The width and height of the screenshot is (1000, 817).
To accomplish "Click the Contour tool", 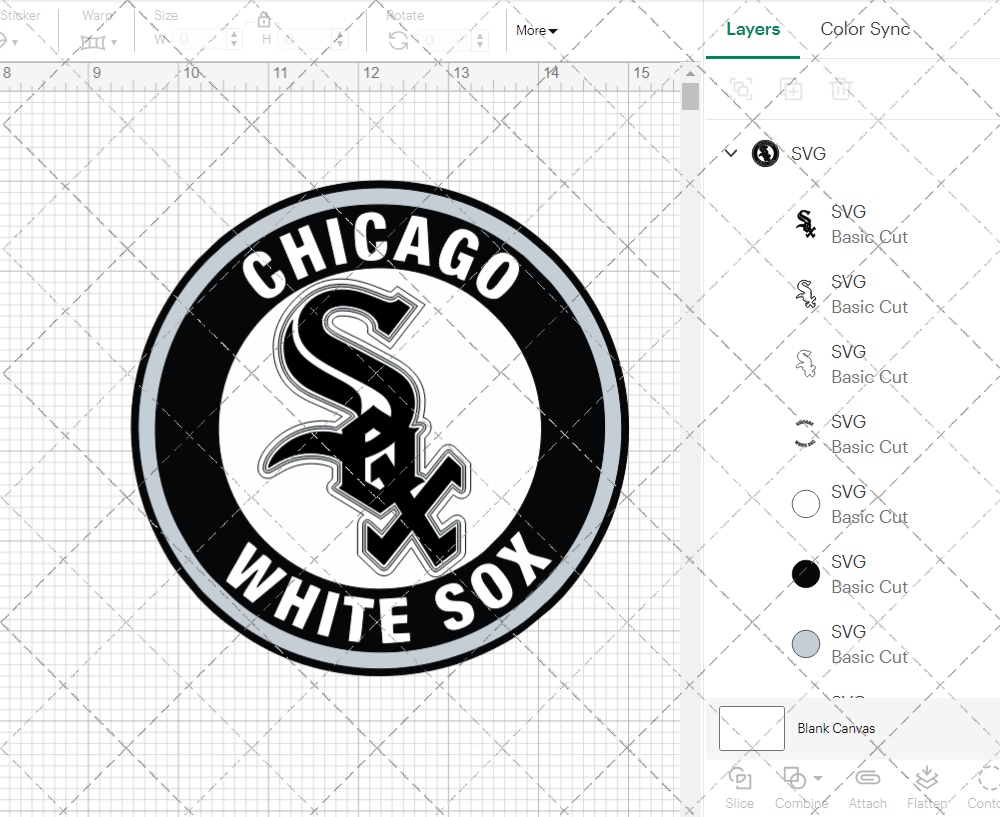I will click(985, 788).
